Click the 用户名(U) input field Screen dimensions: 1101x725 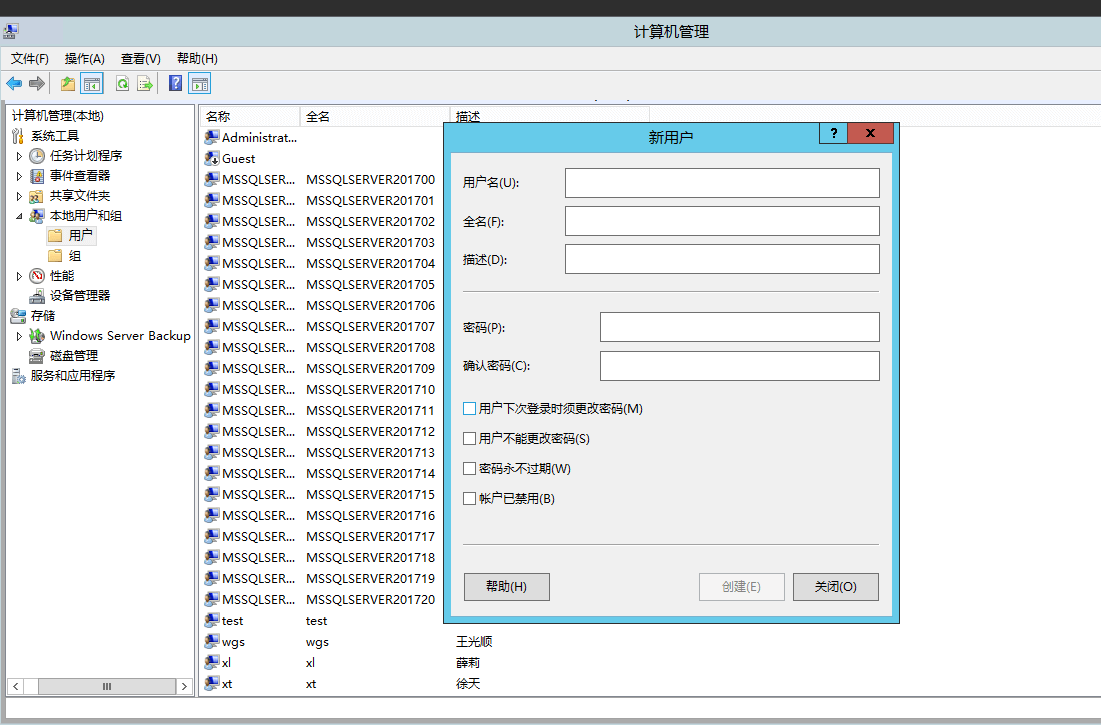tap(721, 183)
